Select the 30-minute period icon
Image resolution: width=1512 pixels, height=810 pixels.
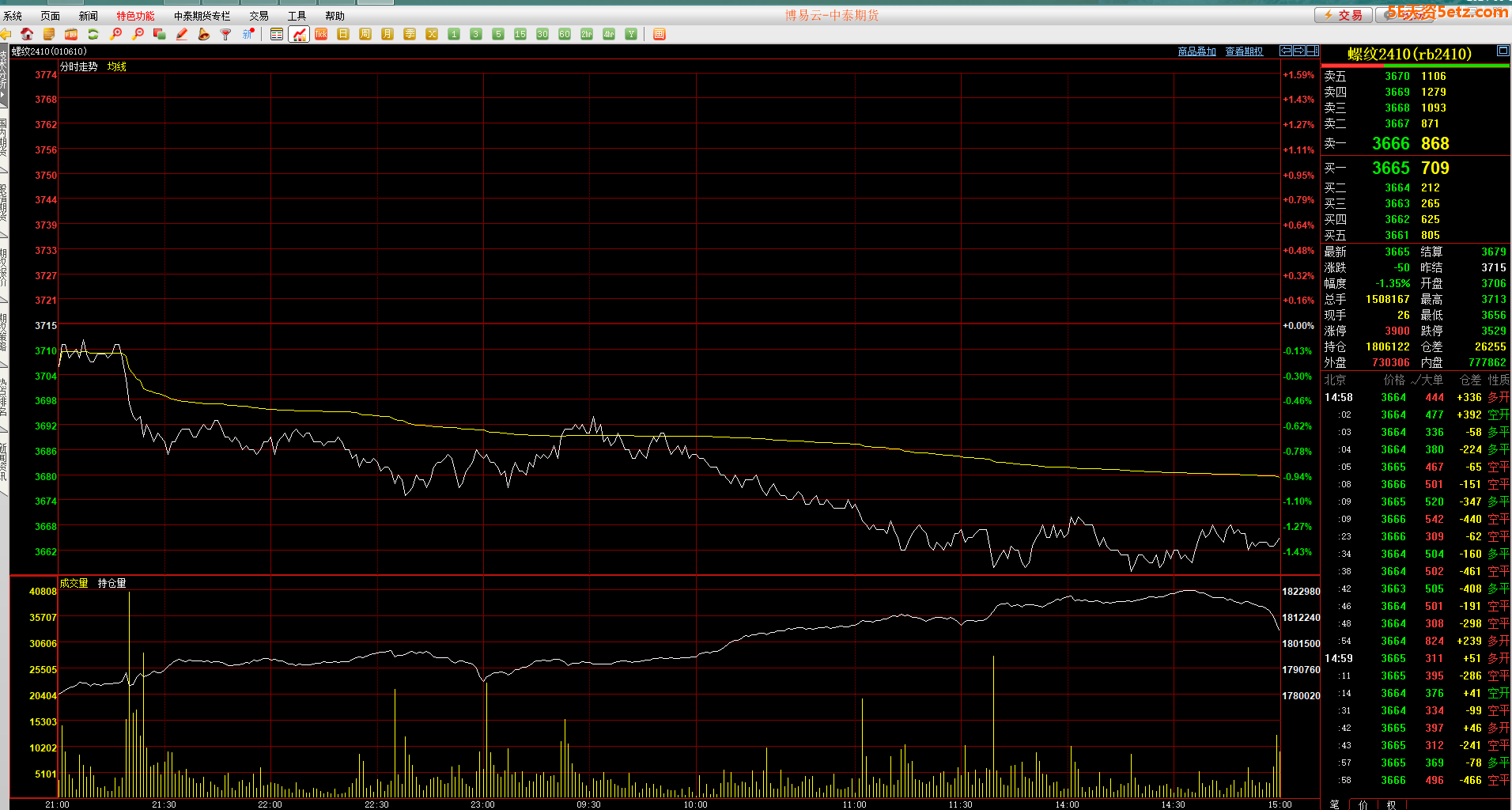tap(542, 34)
